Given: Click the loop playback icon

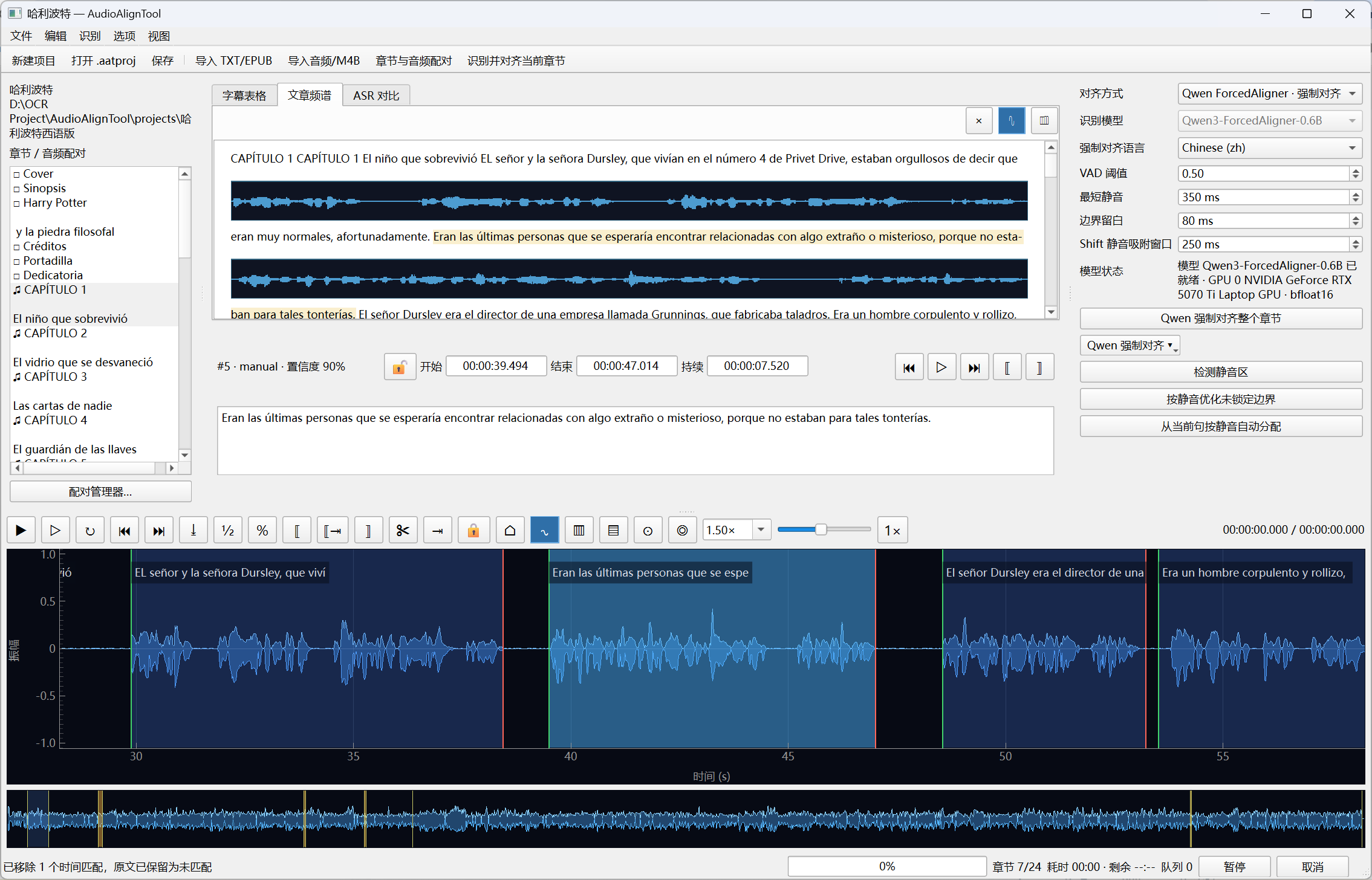Looking at the screenshot, I should [x=90, y=531].
